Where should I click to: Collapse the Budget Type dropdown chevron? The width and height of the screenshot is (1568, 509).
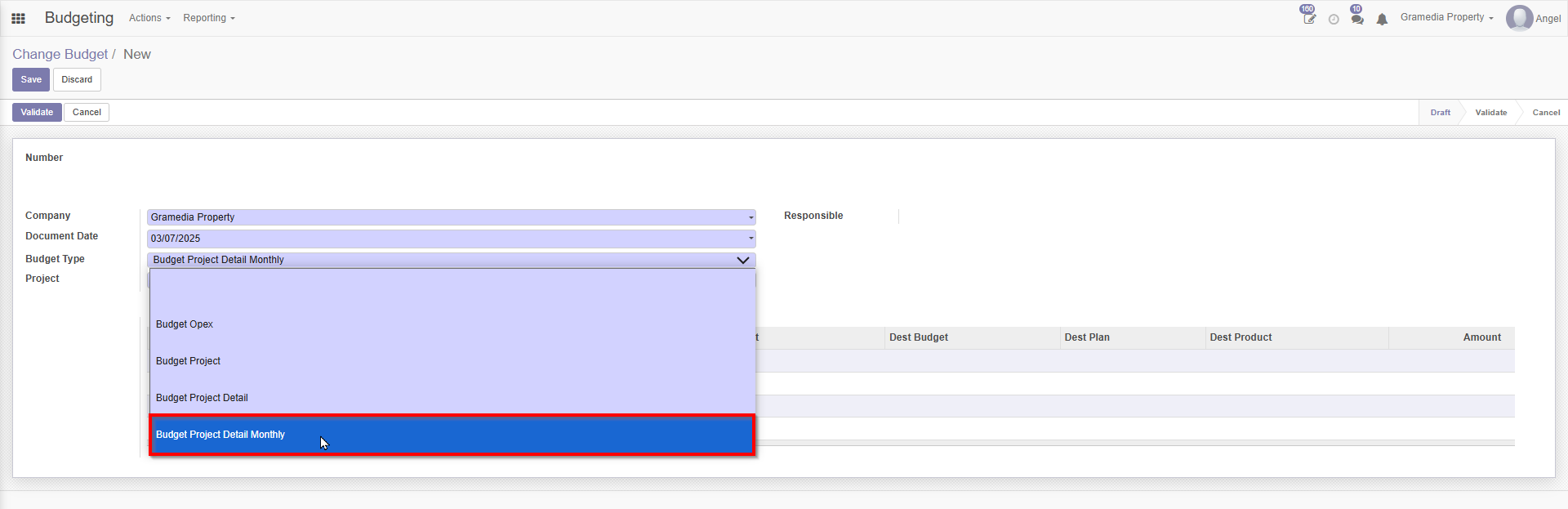pos(742,260)
